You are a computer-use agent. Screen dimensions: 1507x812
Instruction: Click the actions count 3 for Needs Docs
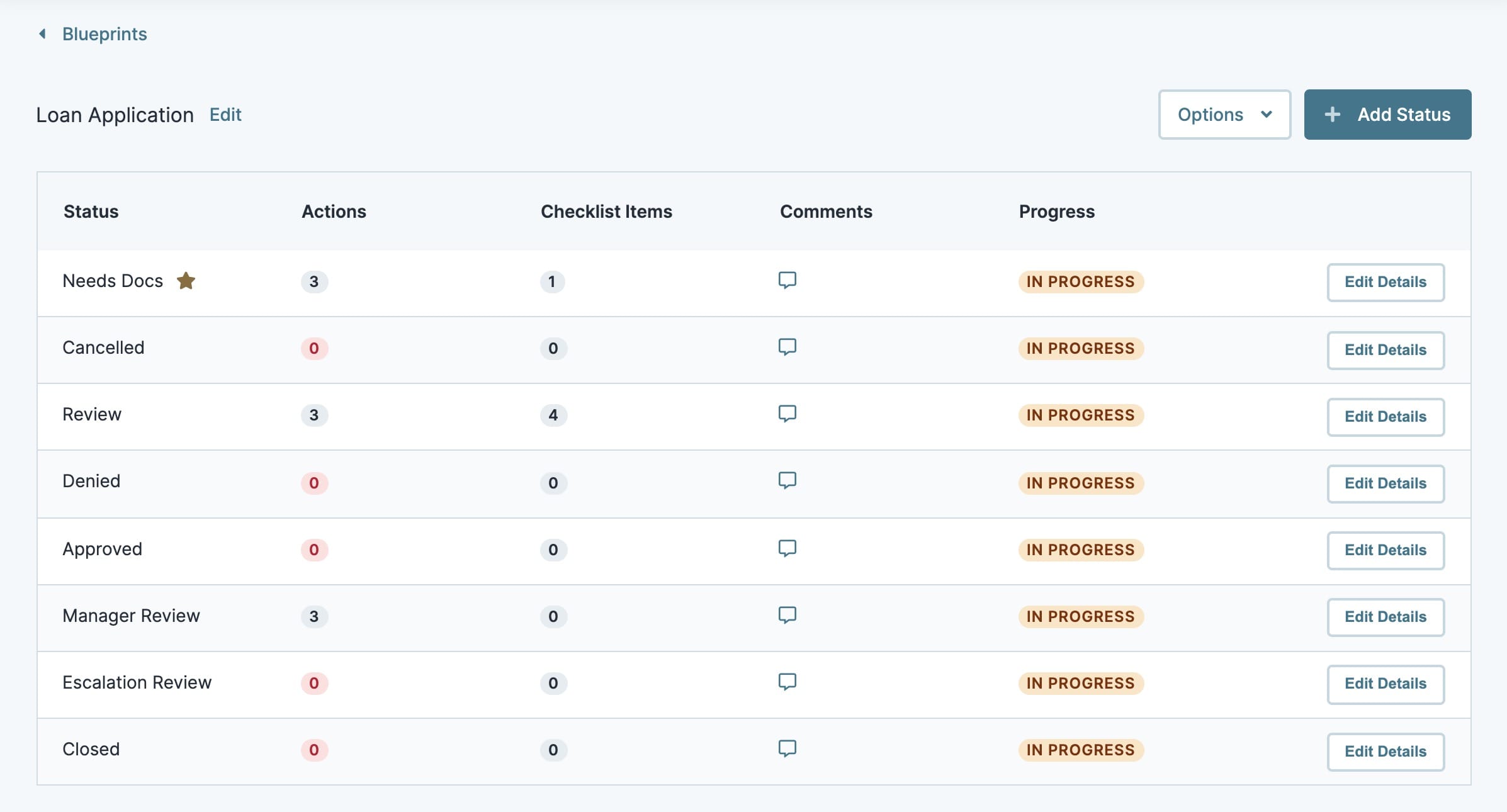pyautogui.click(x=314, y=281)
